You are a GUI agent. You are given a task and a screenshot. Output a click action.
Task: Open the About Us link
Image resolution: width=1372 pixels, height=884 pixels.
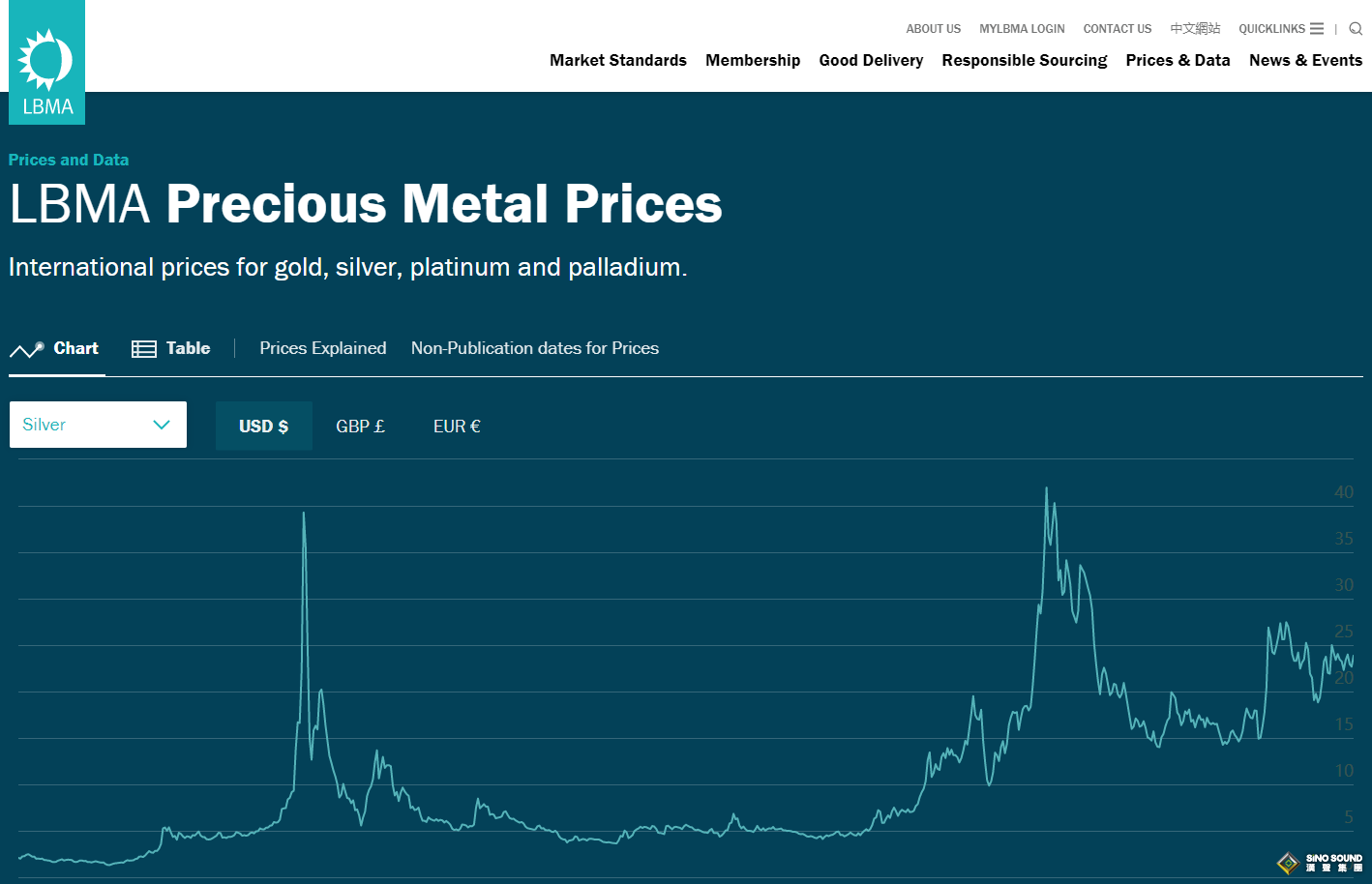[x=933, y=29]
